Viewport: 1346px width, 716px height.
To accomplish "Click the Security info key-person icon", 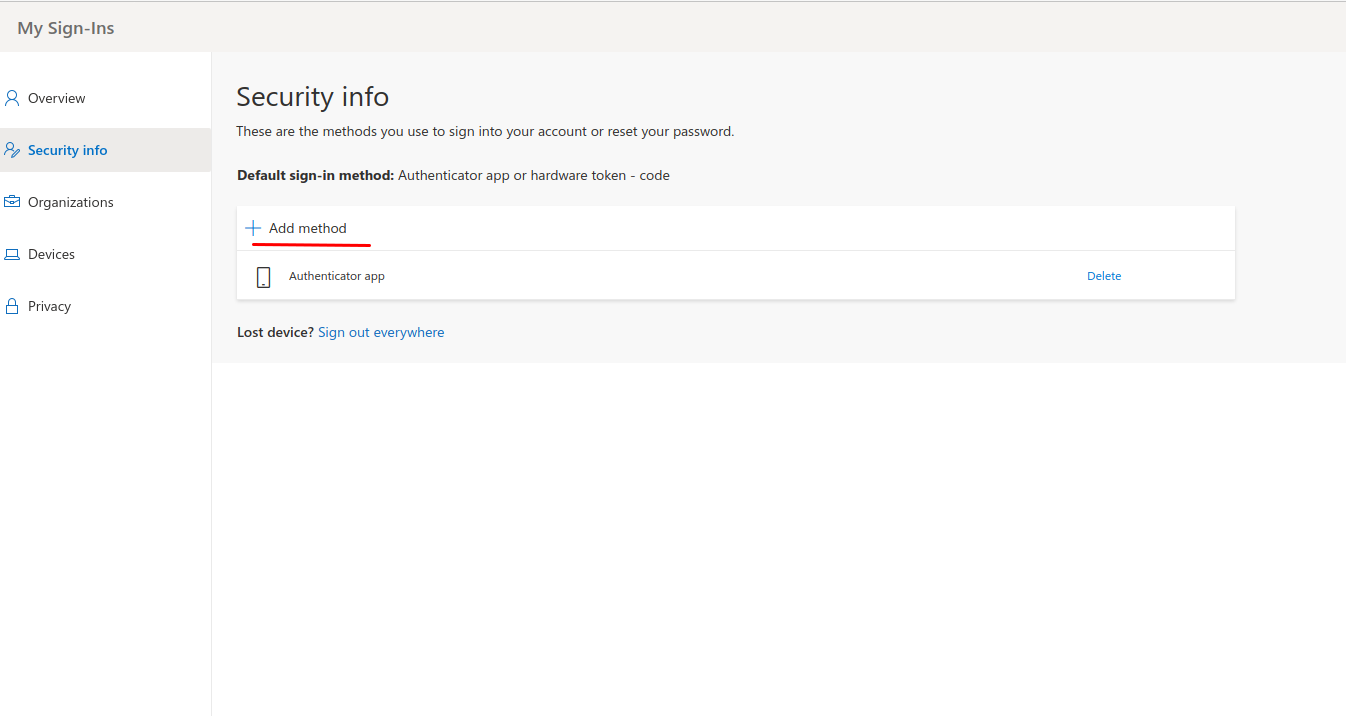I will coord(12,150).
